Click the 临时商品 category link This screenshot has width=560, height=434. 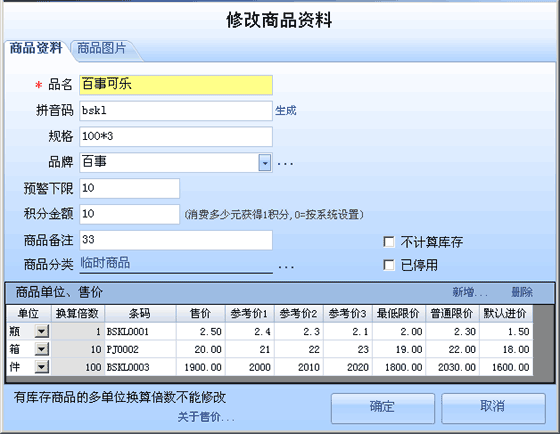105,263
